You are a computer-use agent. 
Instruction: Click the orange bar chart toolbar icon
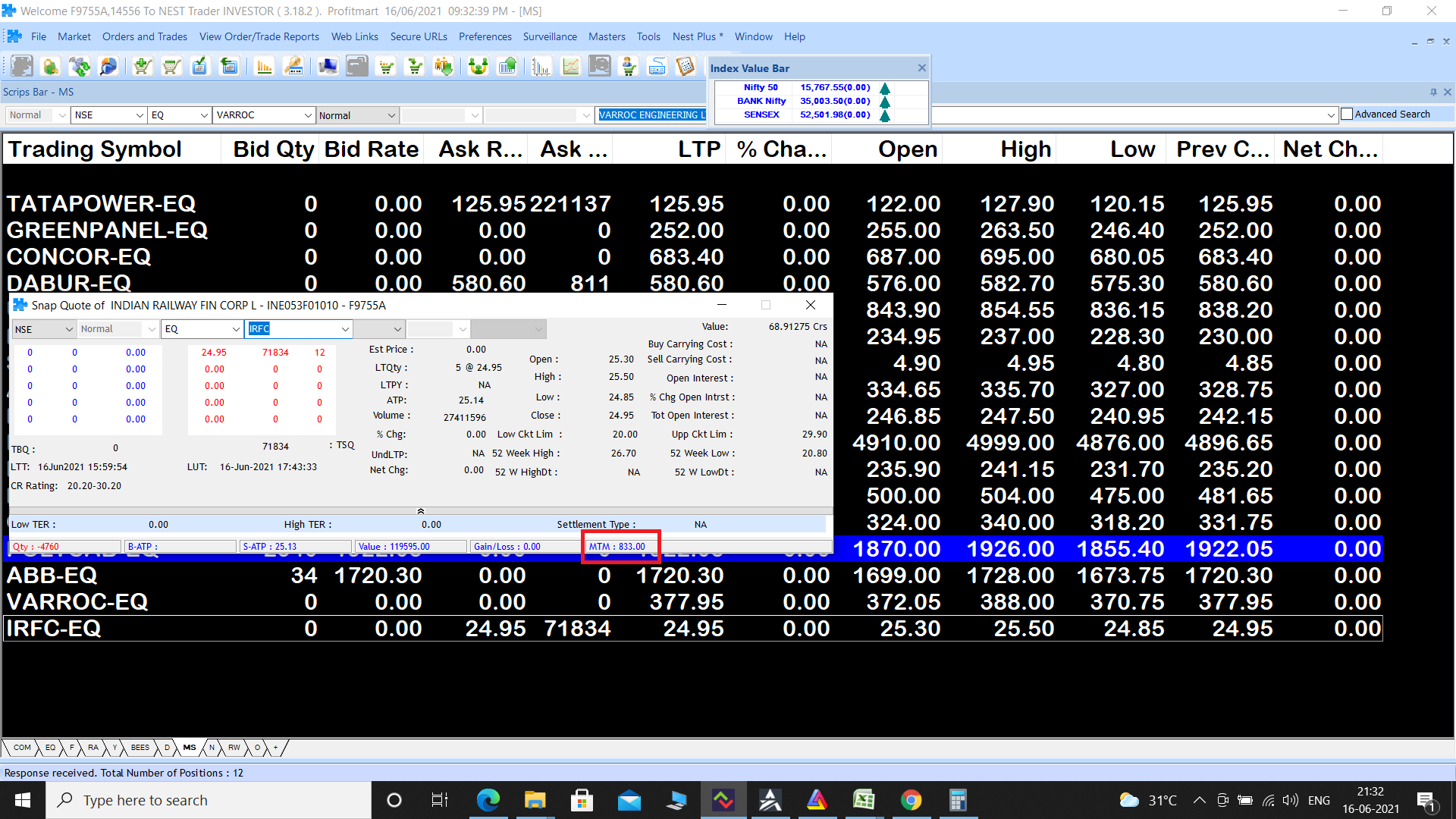point(264,67)
